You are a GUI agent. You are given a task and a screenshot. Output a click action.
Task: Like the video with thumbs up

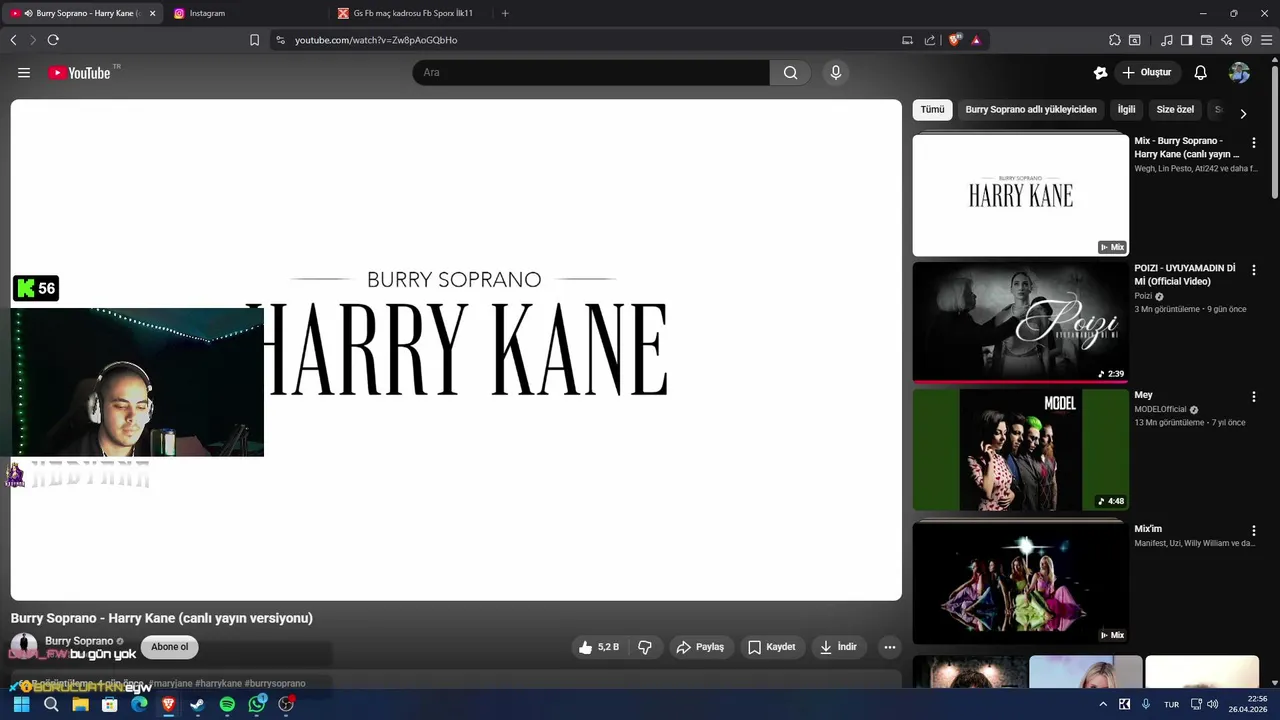pyautogui.click(x=599, y=647)
